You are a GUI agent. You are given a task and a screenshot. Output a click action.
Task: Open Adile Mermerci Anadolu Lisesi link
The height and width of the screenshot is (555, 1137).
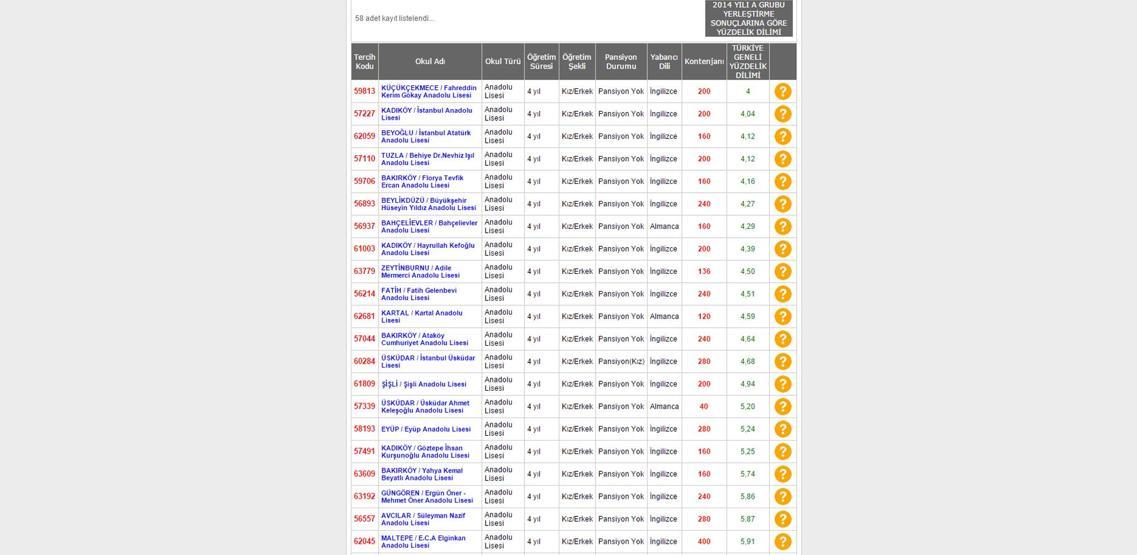coord(420,271)
